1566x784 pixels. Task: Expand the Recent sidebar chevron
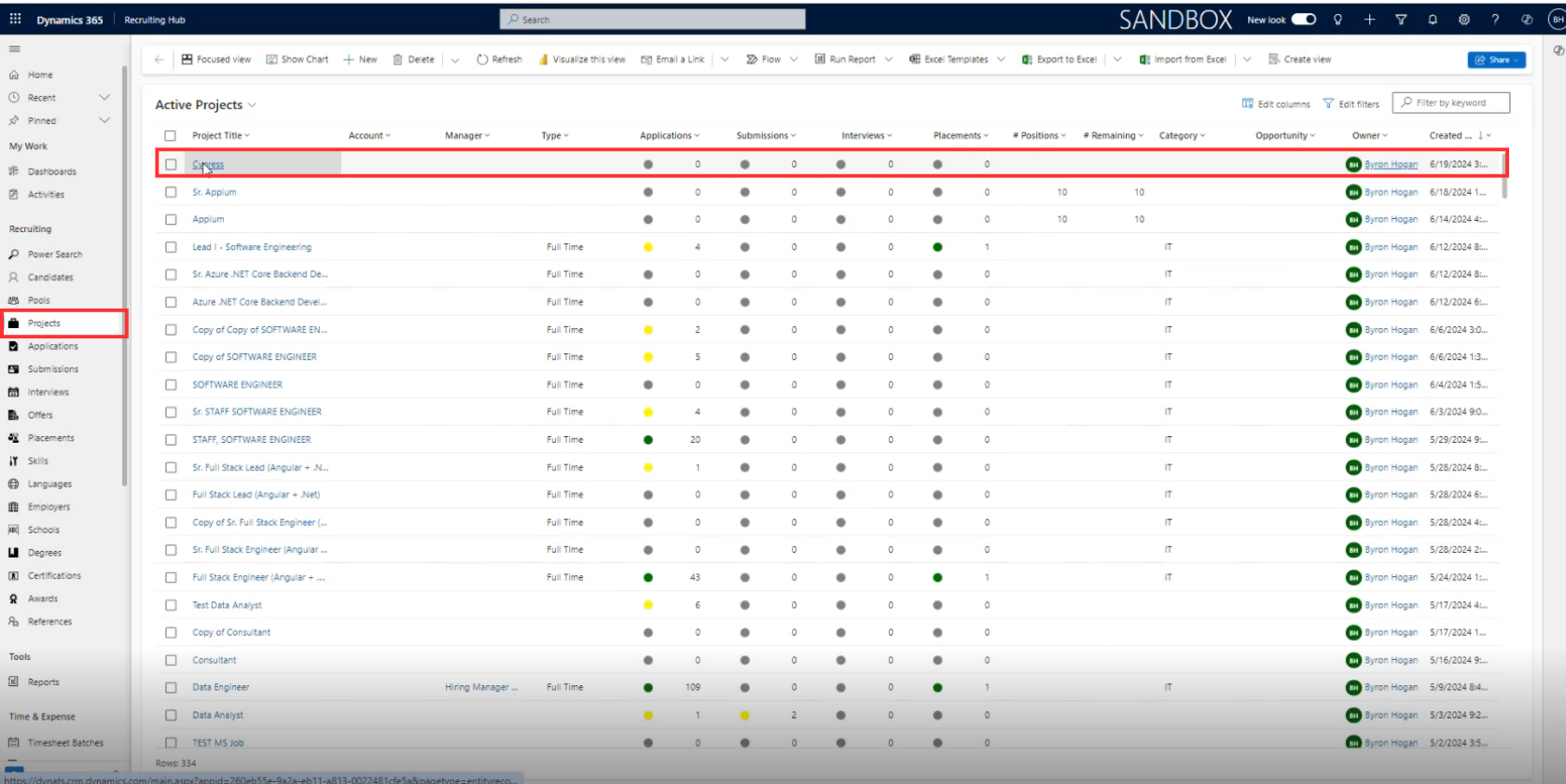pos(104,98)
